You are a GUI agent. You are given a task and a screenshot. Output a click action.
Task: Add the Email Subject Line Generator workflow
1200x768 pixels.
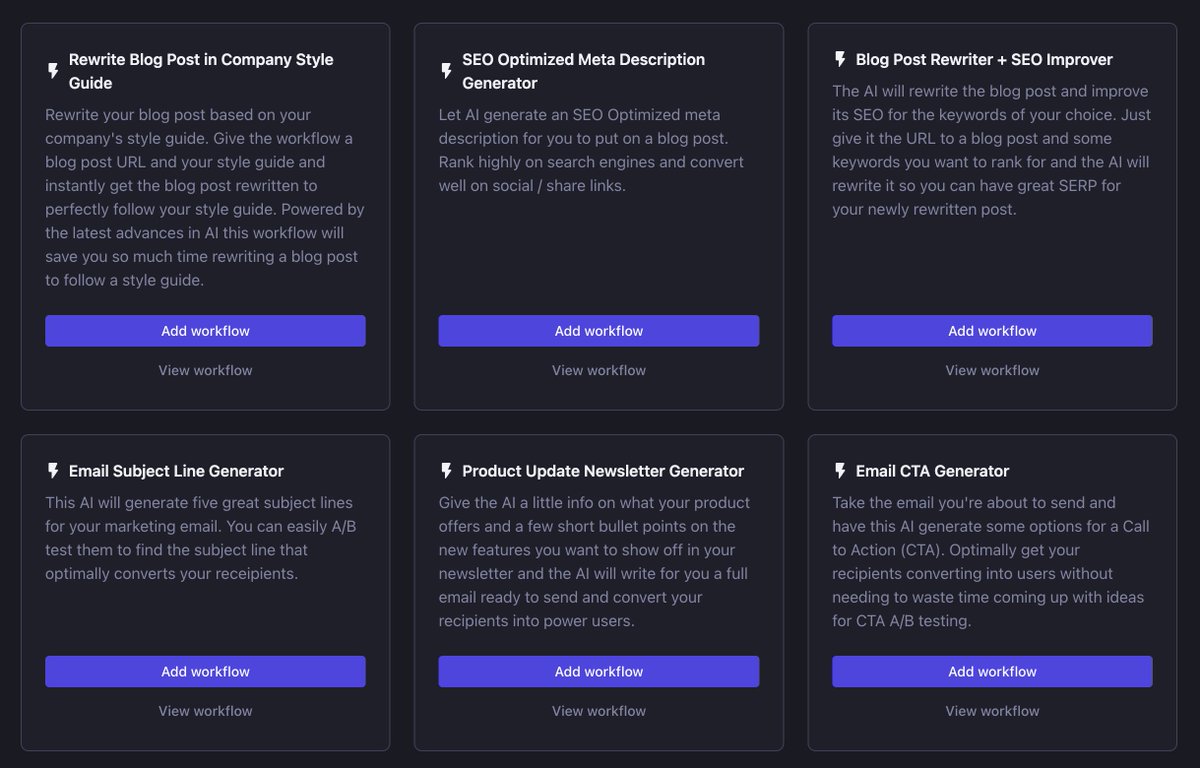205,672
